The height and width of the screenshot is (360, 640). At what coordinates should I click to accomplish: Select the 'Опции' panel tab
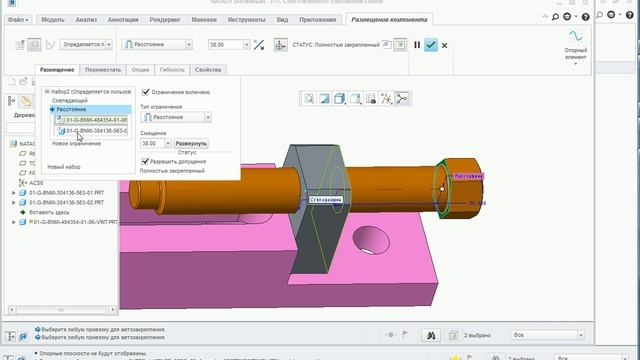[140, 70]
